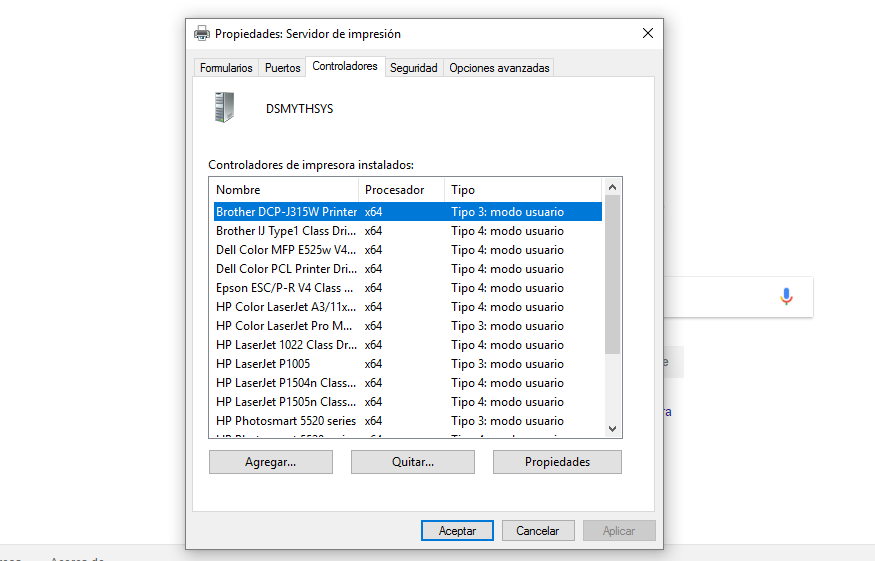
Task: Click the Cancelar button
Action: click(x=538, y=531)
